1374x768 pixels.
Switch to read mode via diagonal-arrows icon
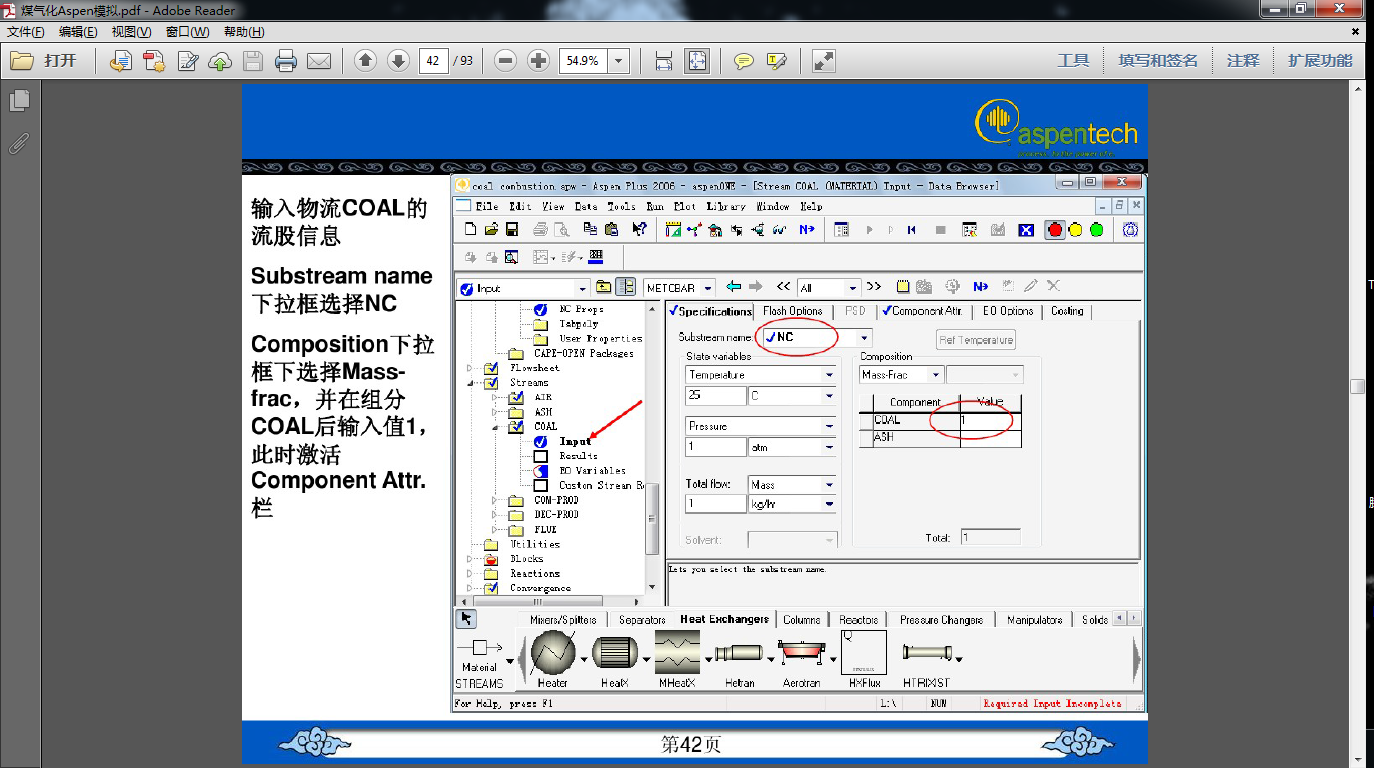(823, 61)
